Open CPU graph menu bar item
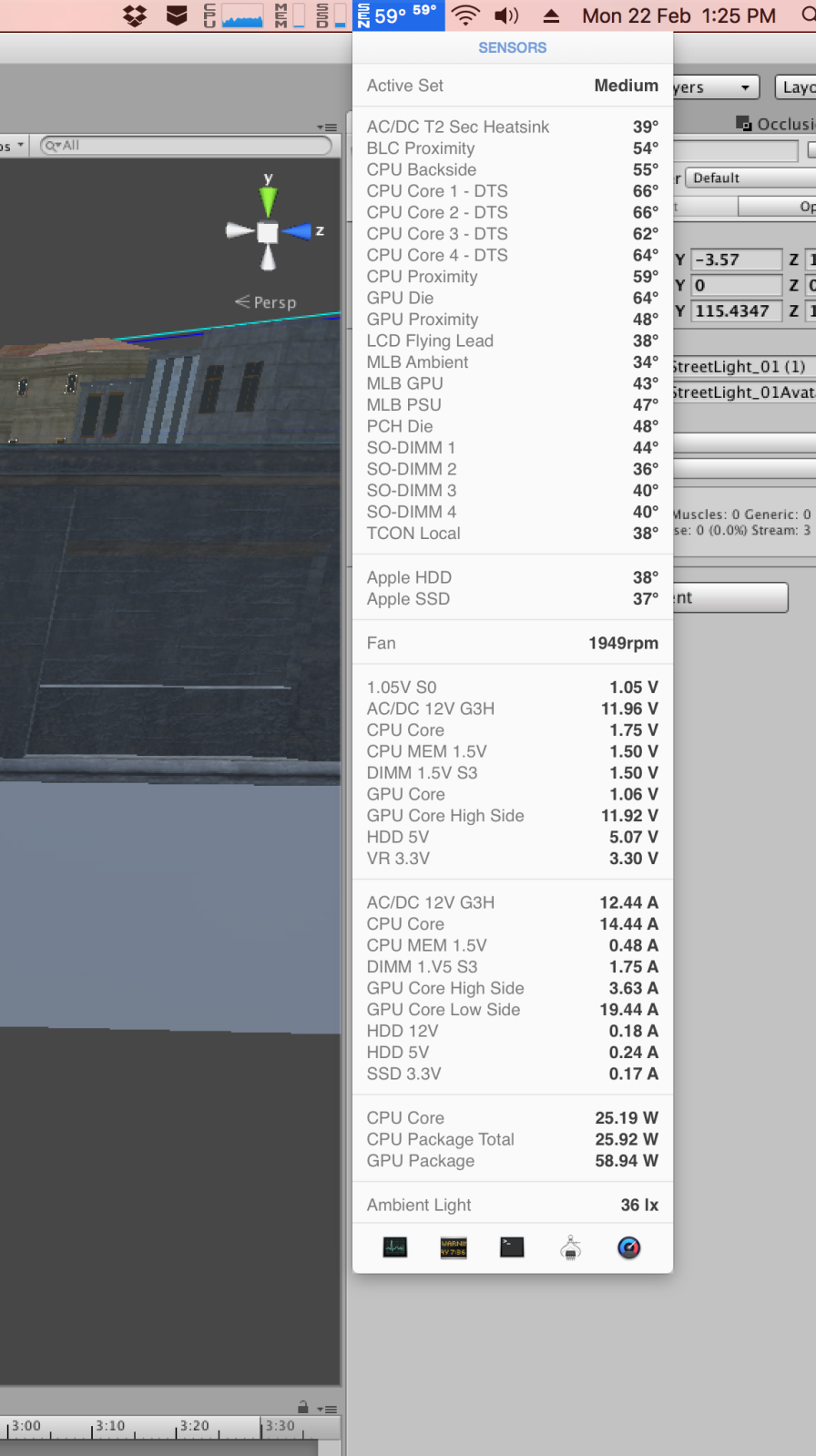Viewport: 816px width, 1456px height. (234, 15)
